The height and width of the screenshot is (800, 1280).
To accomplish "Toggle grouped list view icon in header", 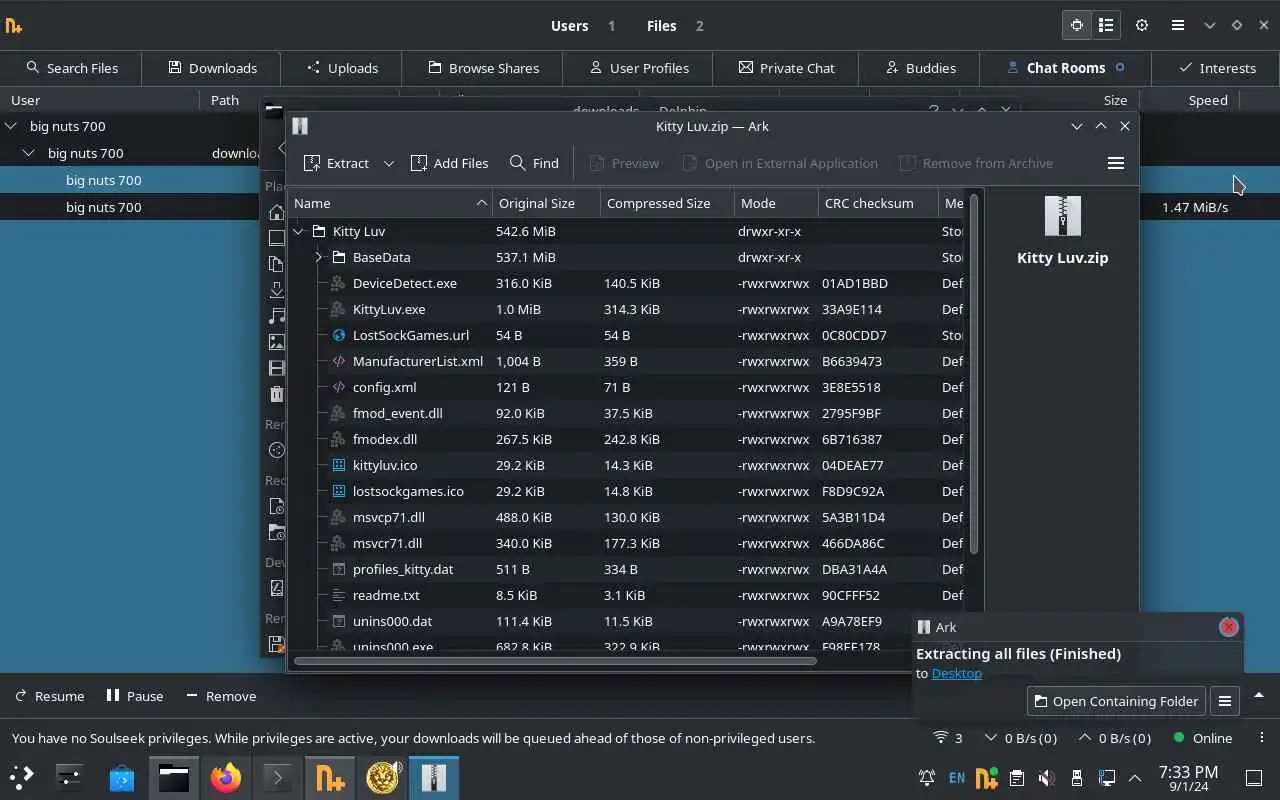I will pyautogui.click(x=1105, y=25).
